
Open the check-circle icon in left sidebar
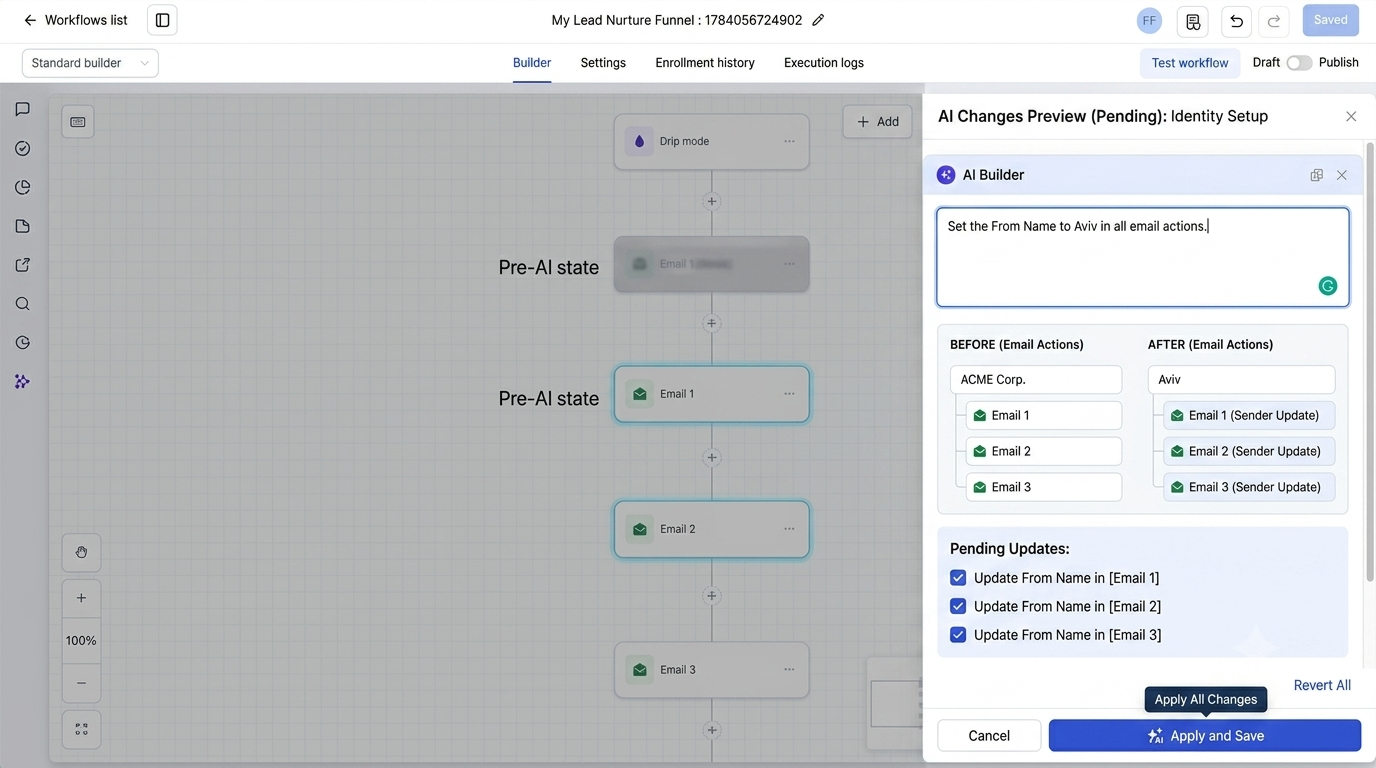click(22, 148)
